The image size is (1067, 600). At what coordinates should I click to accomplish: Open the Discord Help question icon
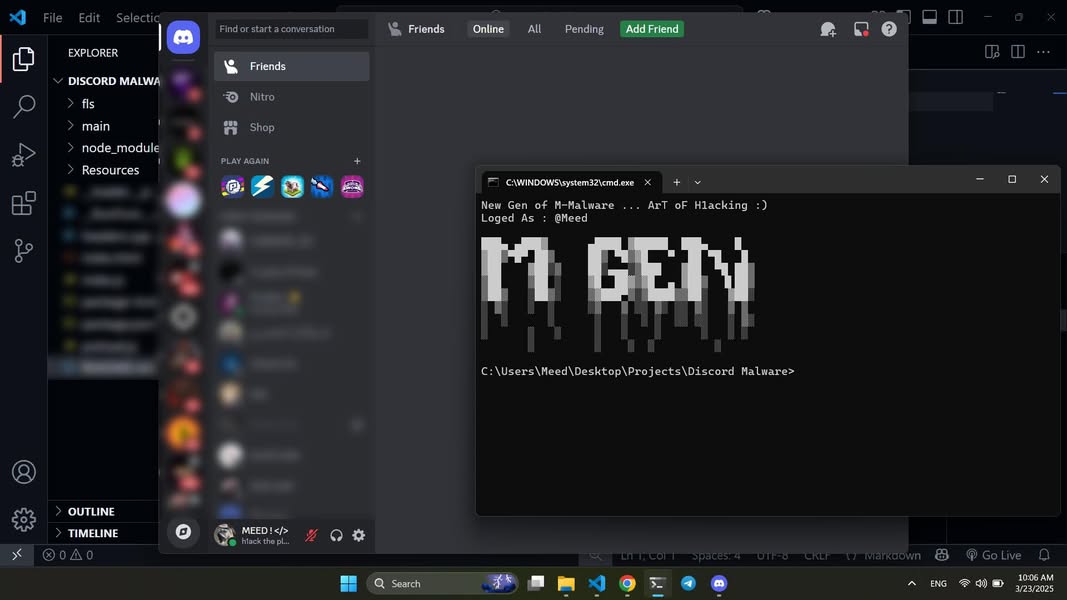[x=889, y=29]
